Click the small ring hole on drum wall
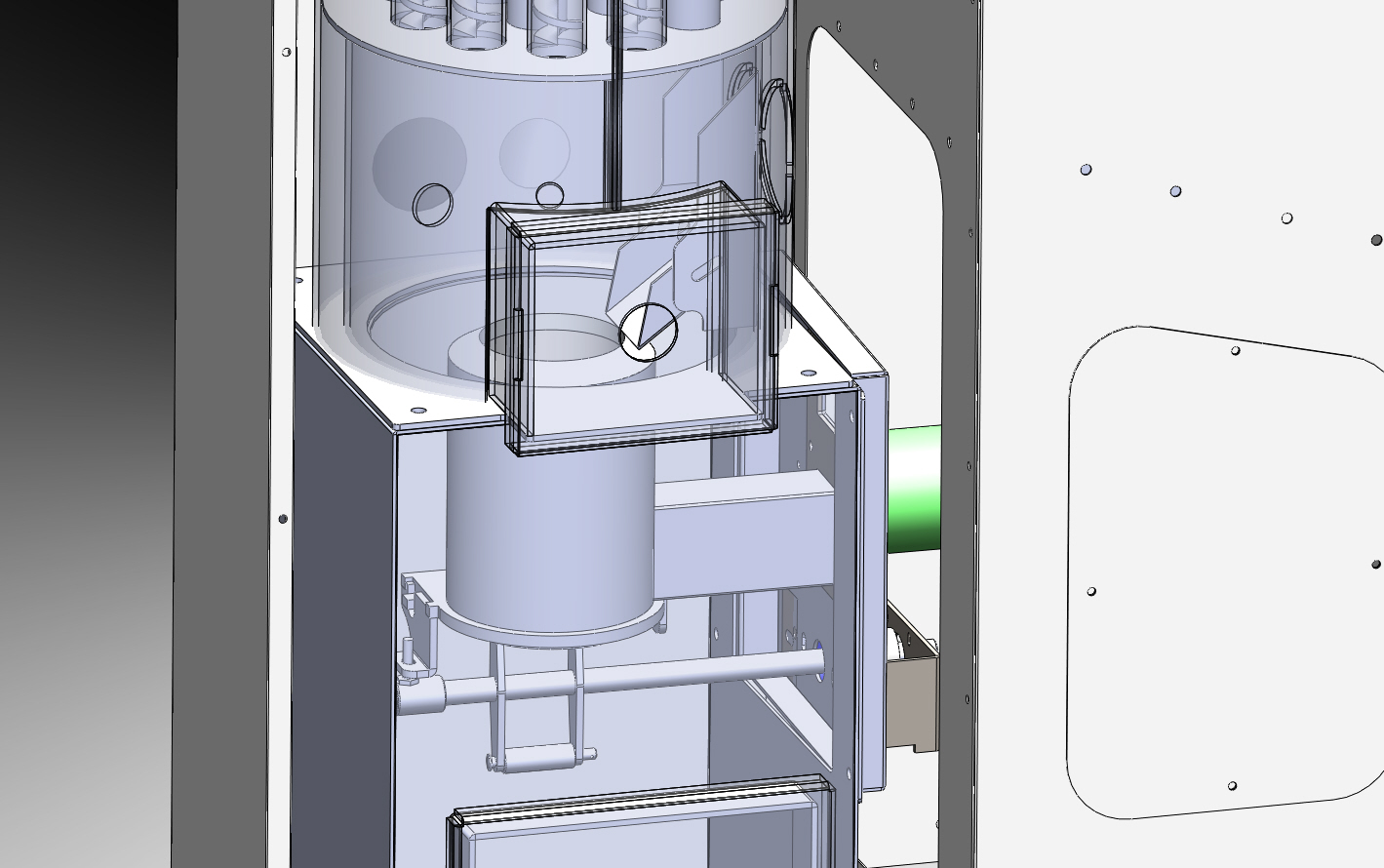Viewport: 1384px width, 868px height. 432,204
